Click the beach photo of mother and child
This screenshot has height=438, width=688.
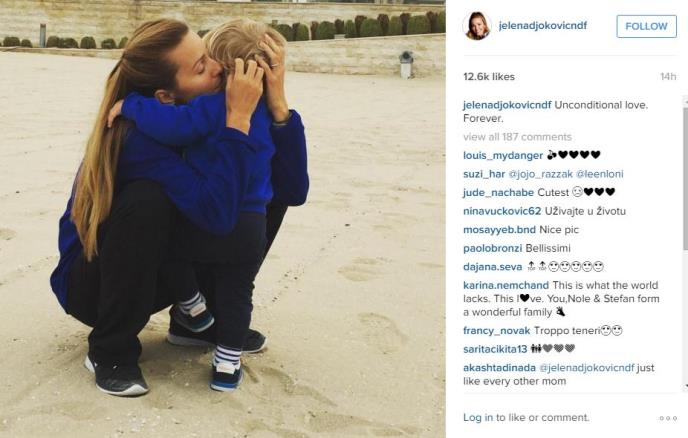(222, 219)
